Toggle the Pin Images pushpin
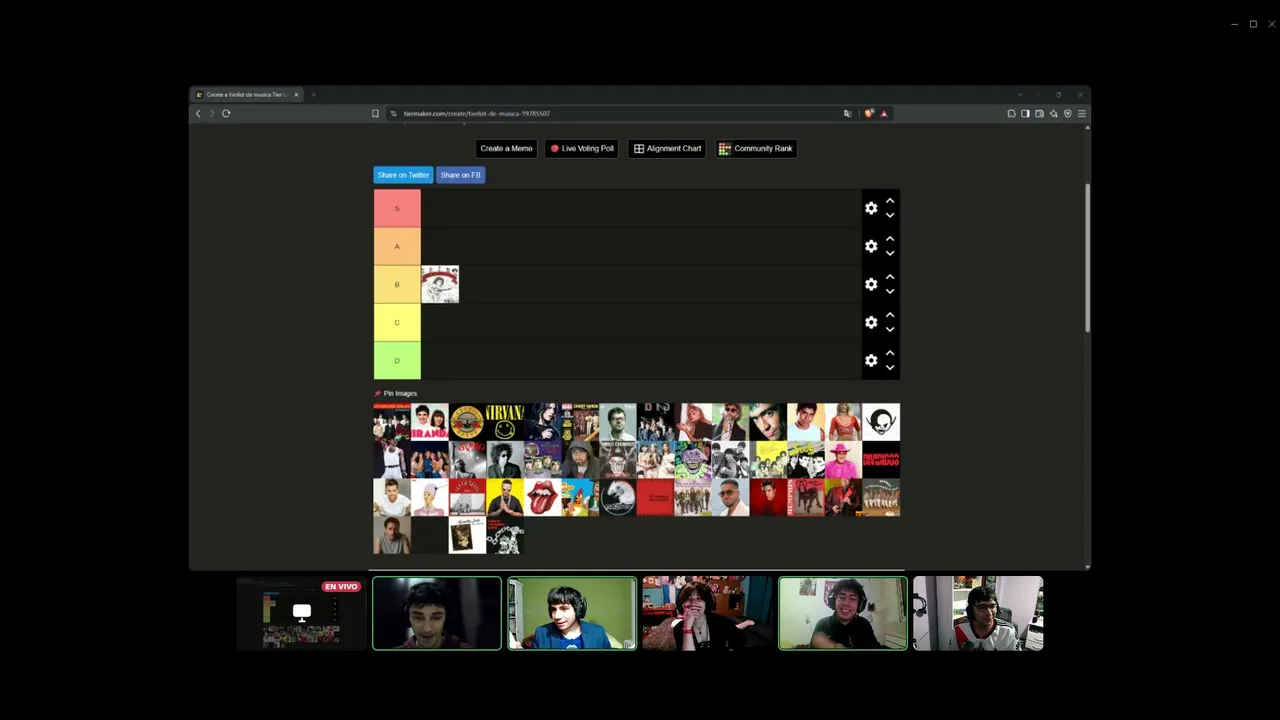Viewport: 1280px width, 720px height. pyautogui.click(x=378, y=393)
